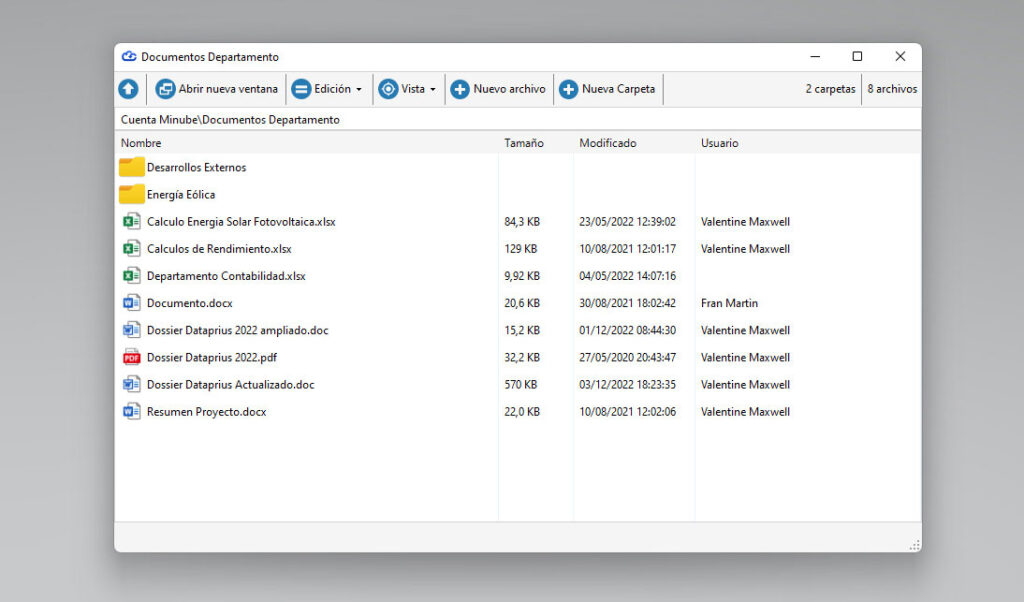Click the window resize grip in the corner
This screenshot has width=1024, height=602.
click(915, 545)
